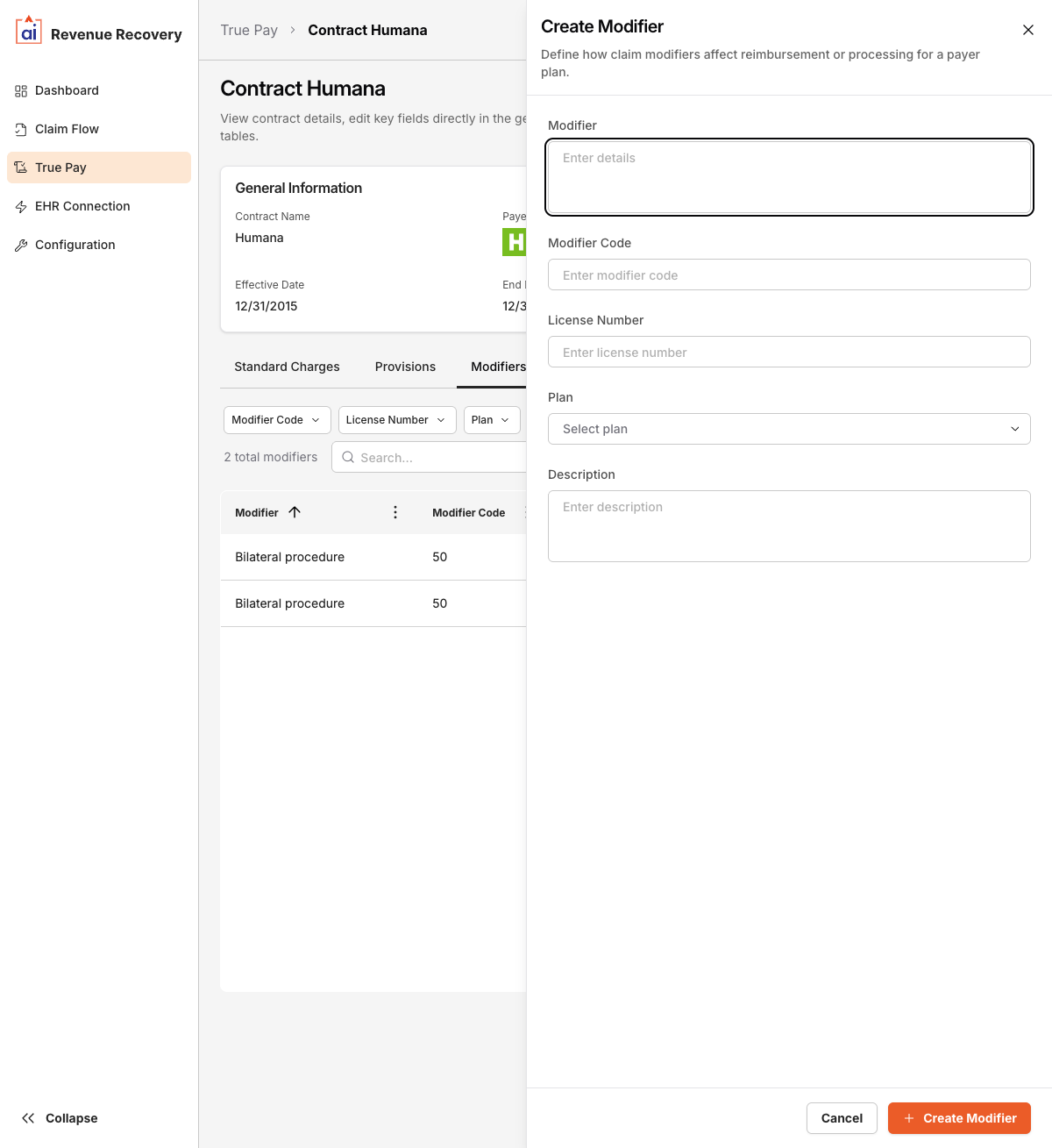Open the Select plan dropdown
Screen dimensions: 1052x1148
[788, 429]
